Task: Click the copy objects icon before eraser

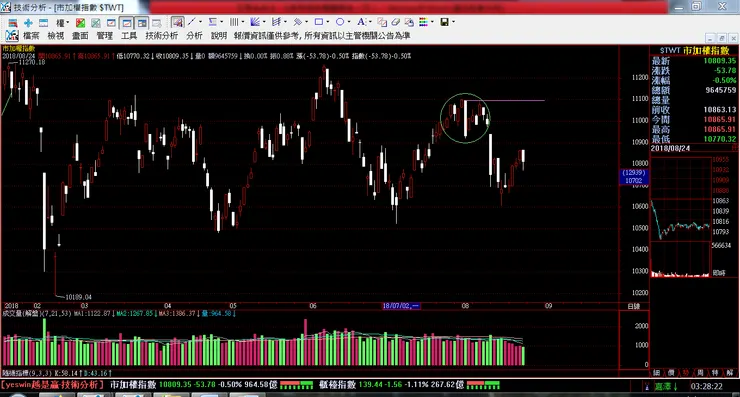Action: [x=382, y=22]
